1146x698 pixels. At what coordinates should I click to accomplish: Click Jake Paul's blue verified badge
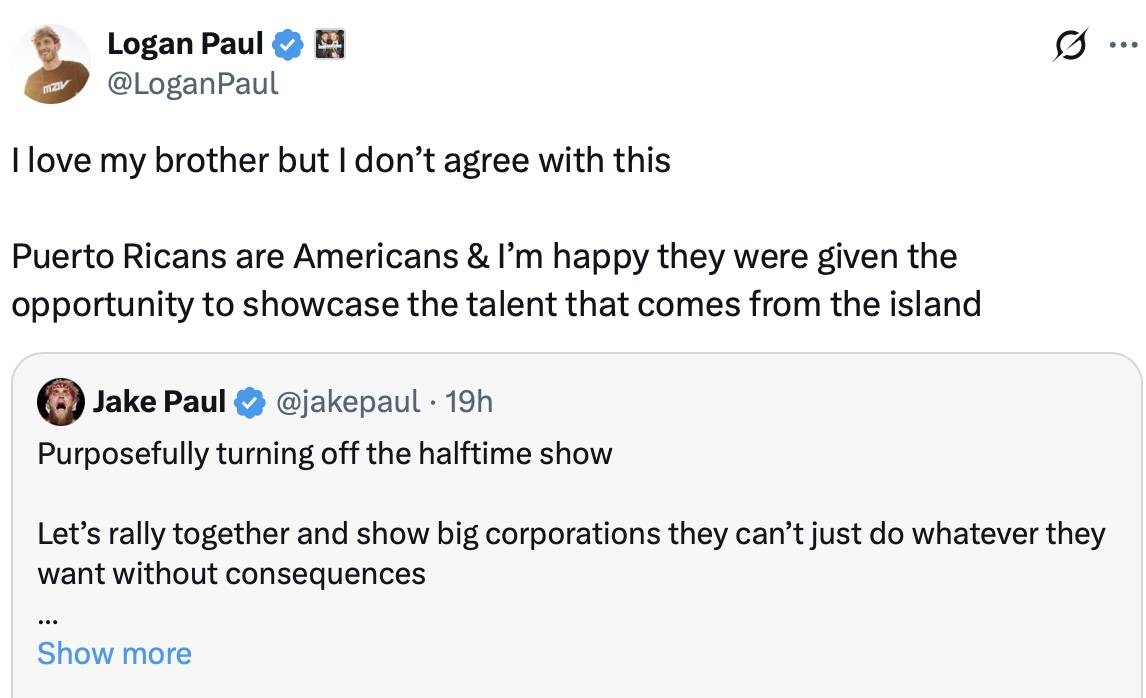[x=248, y=403]
